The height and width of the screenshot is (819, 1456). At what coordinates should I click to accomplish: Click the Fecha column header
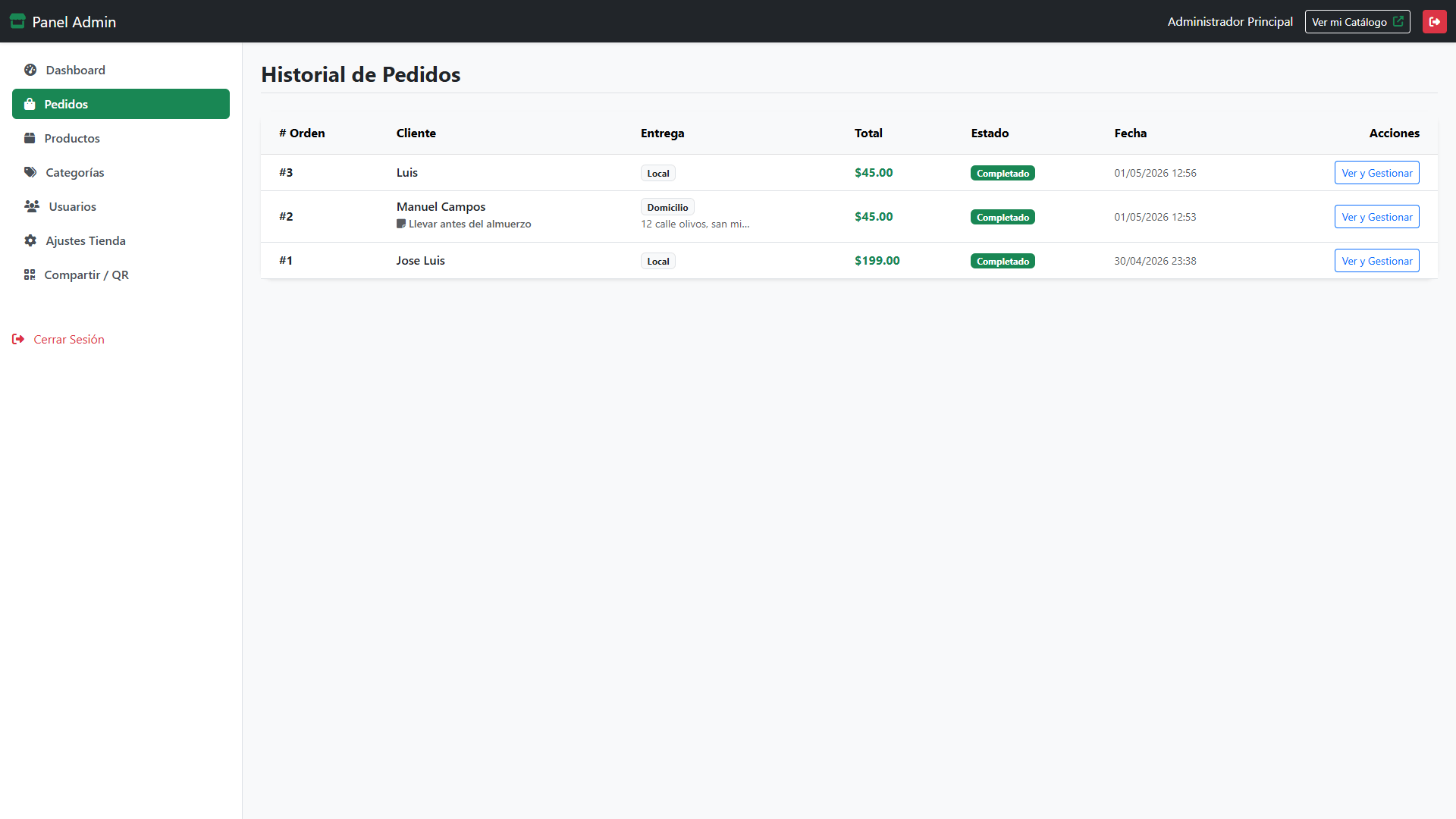tap(1130, 133)
